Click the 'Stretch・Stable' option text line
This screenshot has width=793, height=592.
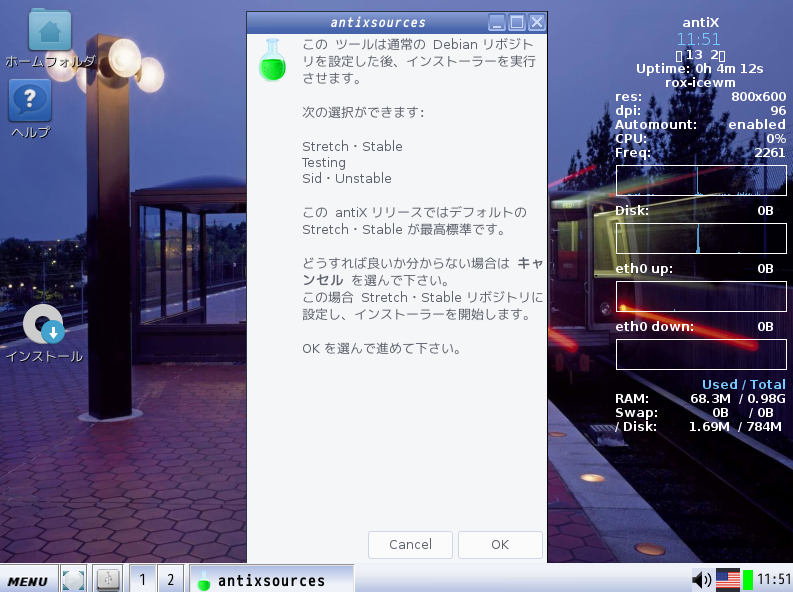point(352,147)
